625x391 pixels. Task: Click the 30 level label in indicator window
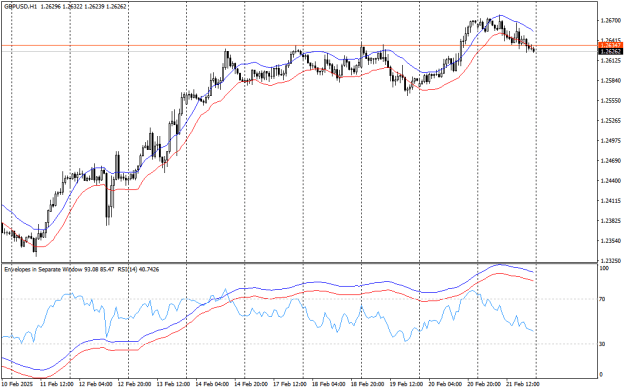click(x=603, y=344)
